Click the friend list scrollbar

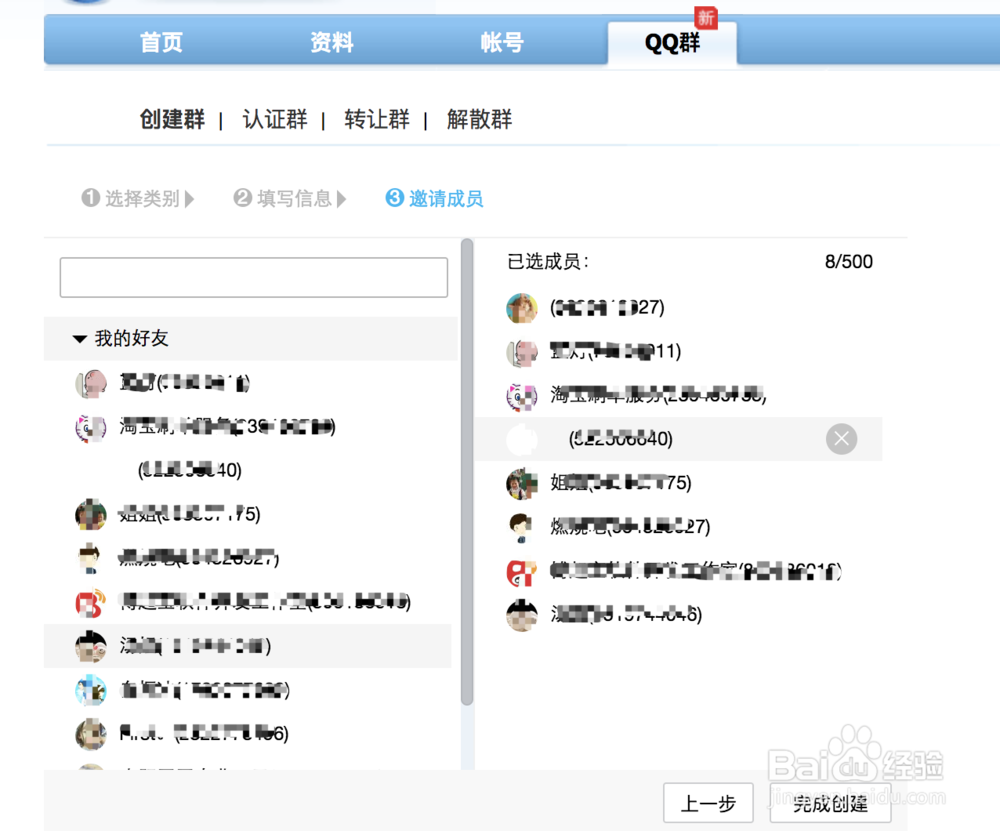[467, 472]
